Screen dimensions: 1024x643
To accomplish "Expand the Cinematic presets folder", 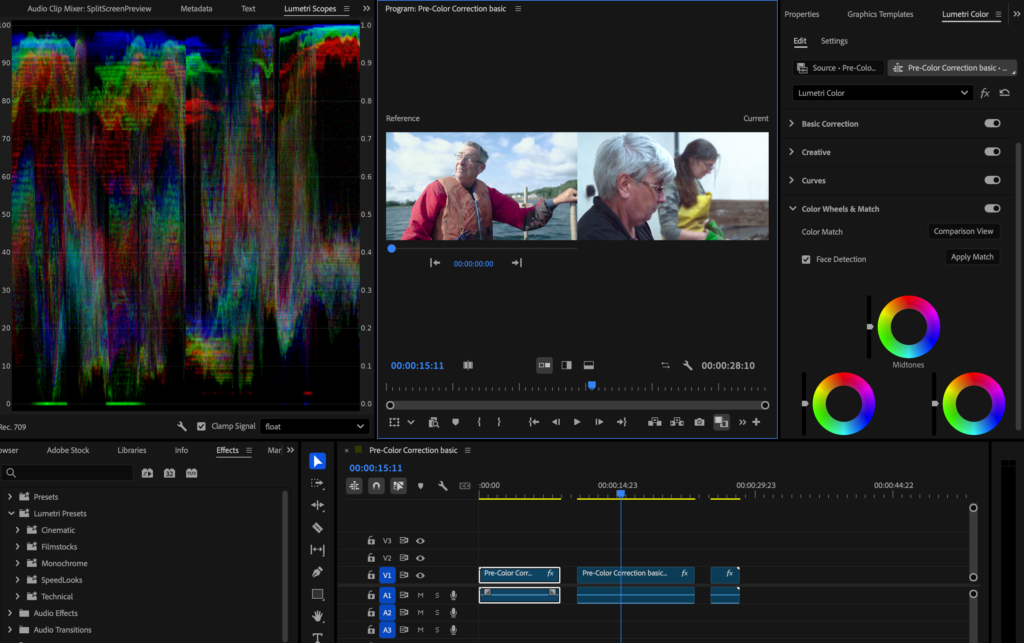I will pyautogui.click(x=18, y=530).
